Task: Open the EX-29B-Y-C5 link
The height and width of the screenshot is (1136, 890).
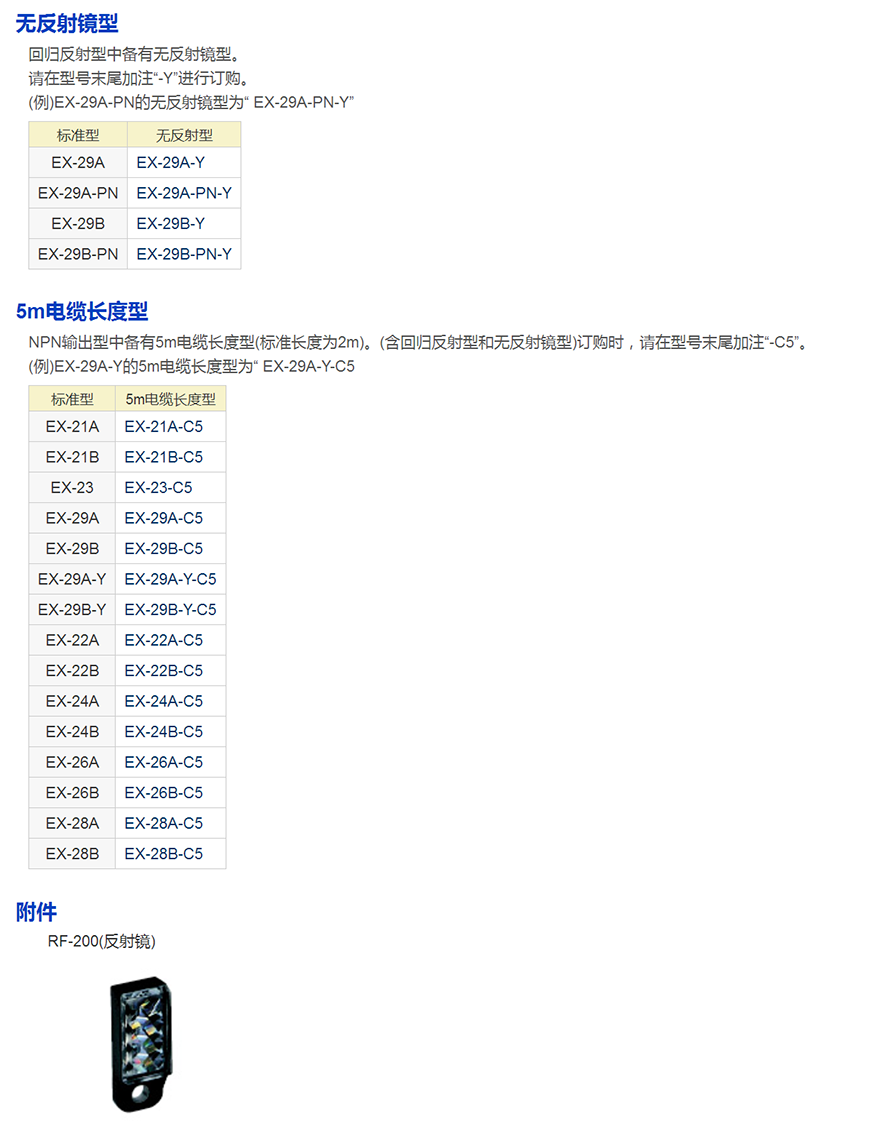Action: pos(170,610)
